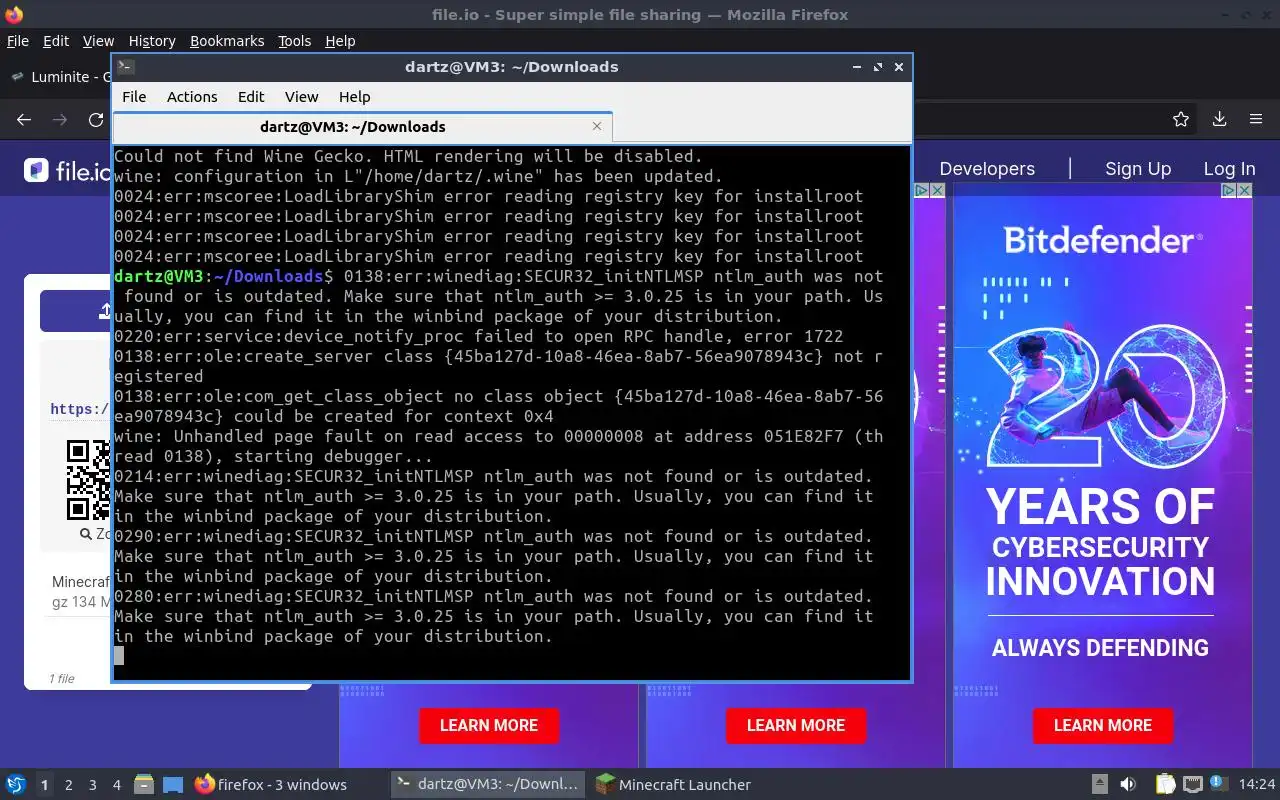Switch to workspace 2
Viewport: 1280px width, 800px height.
tap(68, 785)
